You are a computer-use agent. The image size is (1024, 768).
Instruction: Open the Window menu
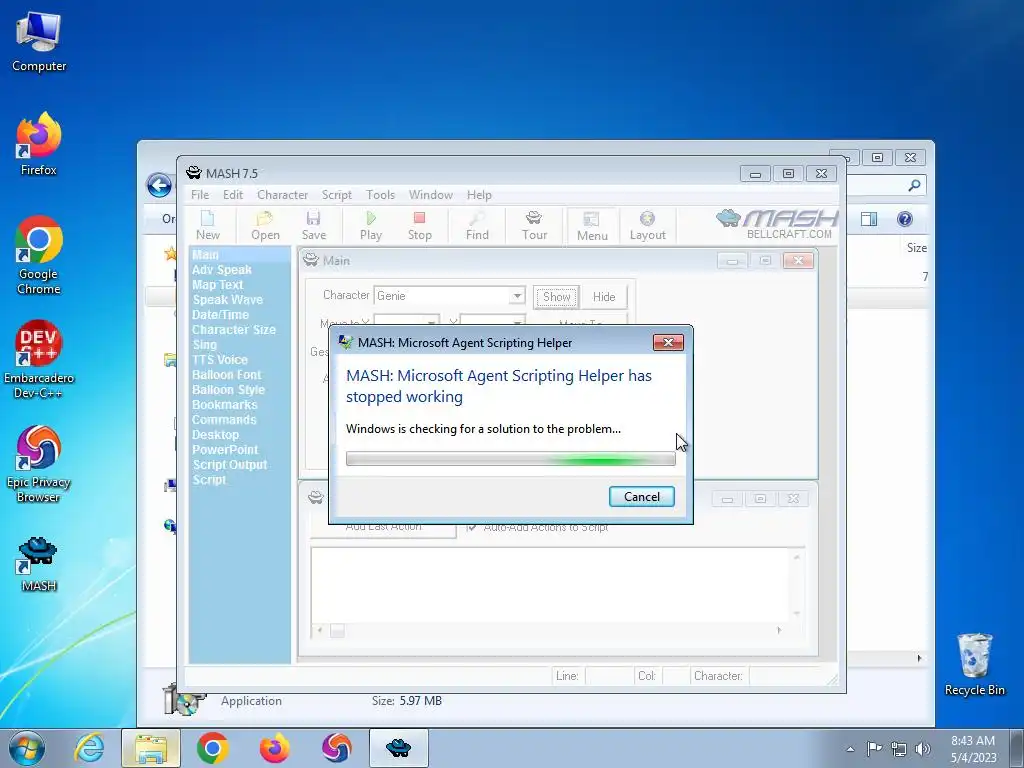430,195
